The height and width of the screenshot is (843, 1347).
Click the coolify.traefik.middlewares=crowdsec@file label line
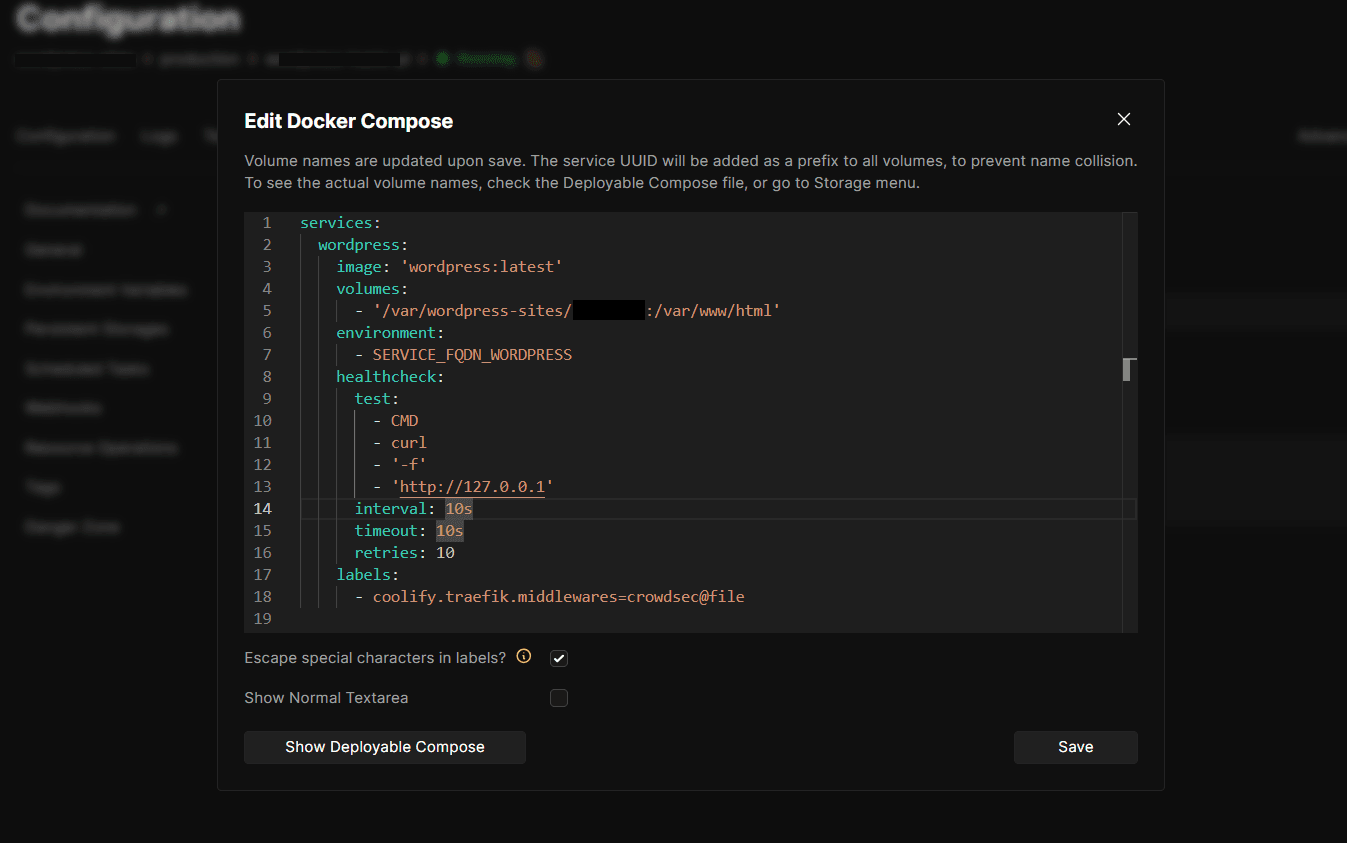click(558, 597)
